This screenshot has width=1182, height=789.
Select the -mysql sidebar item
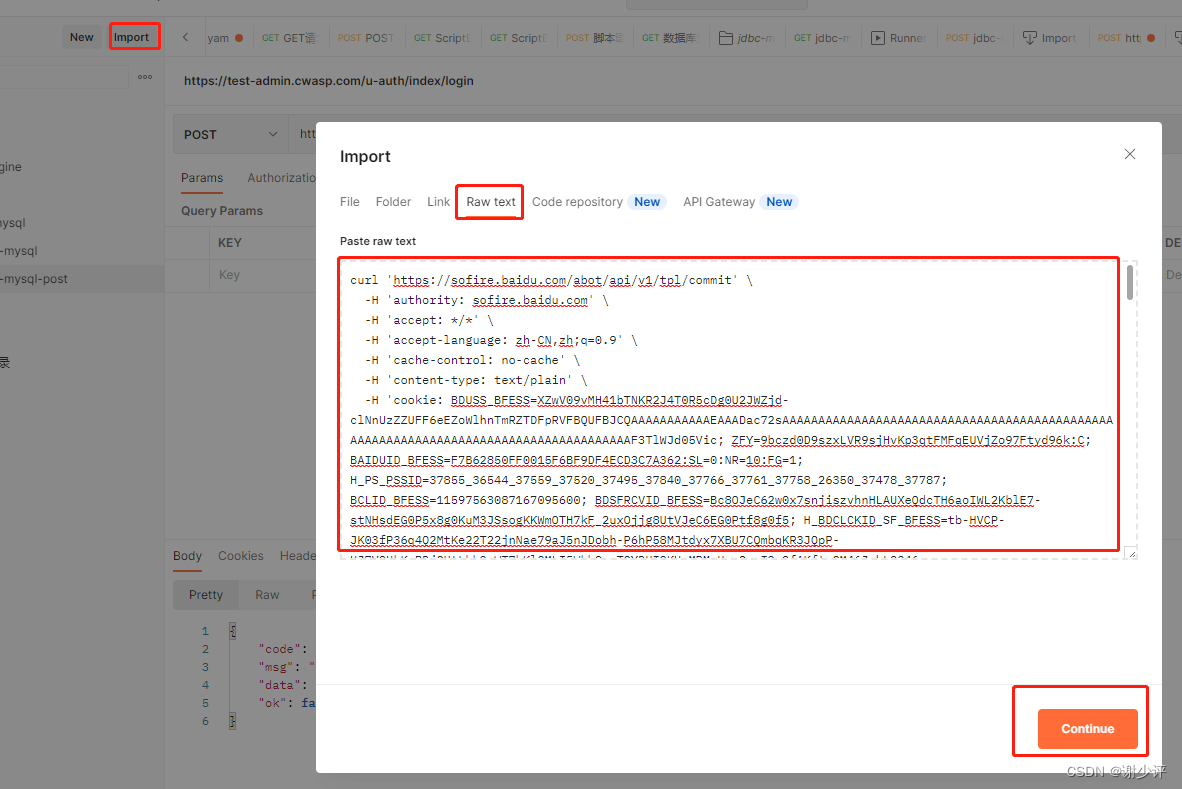click(81, 251)
